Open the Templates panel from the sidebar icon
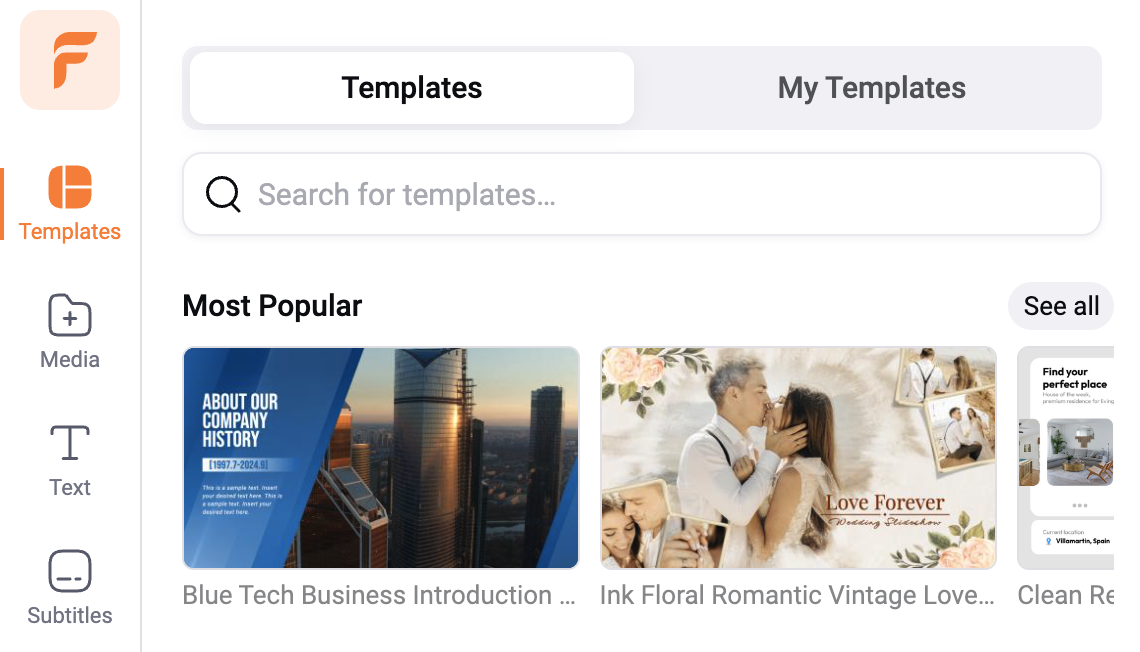The image size is (1140, 652). 70,188
